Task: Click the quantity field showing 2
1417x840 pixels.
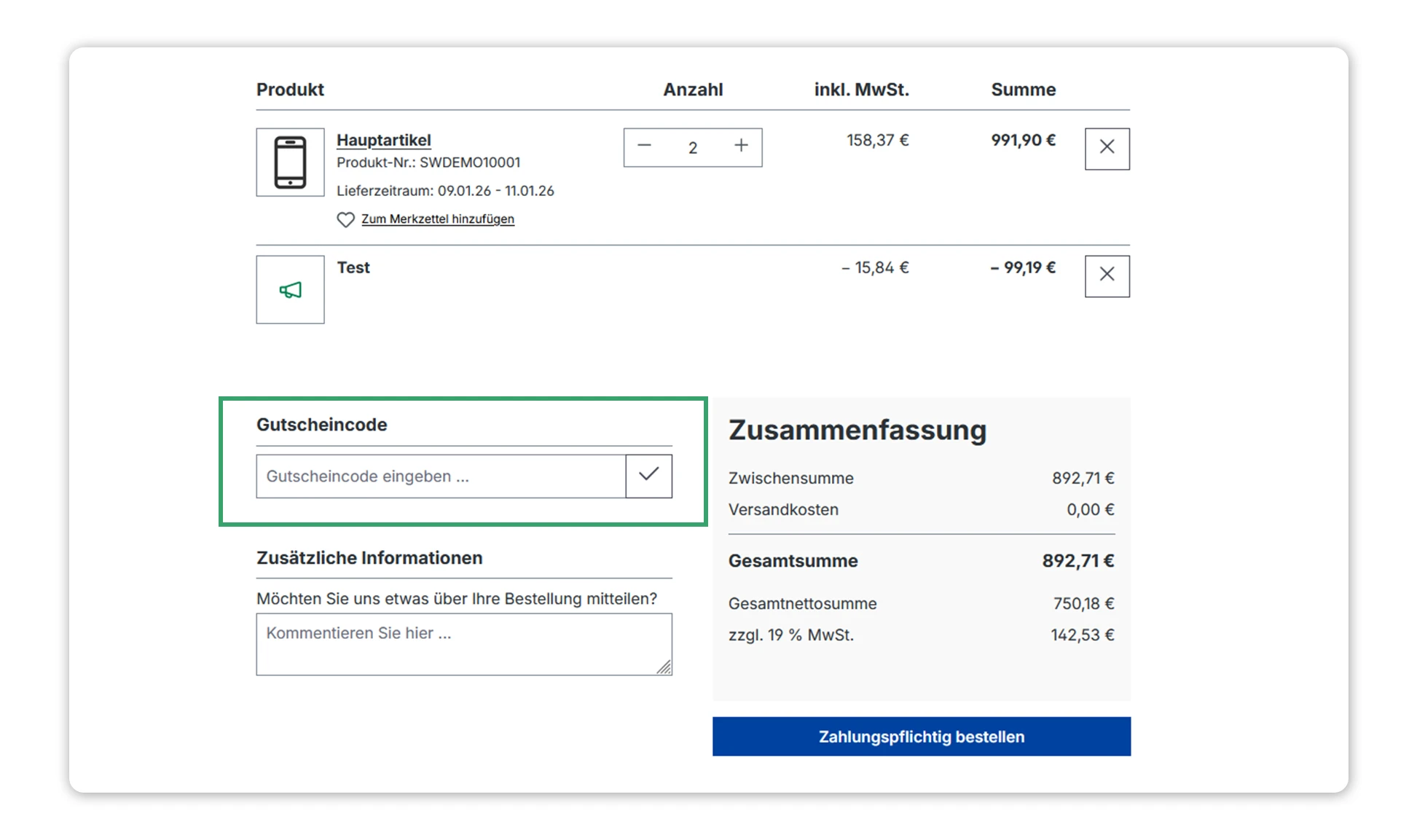Action: [x=692, y=148]
